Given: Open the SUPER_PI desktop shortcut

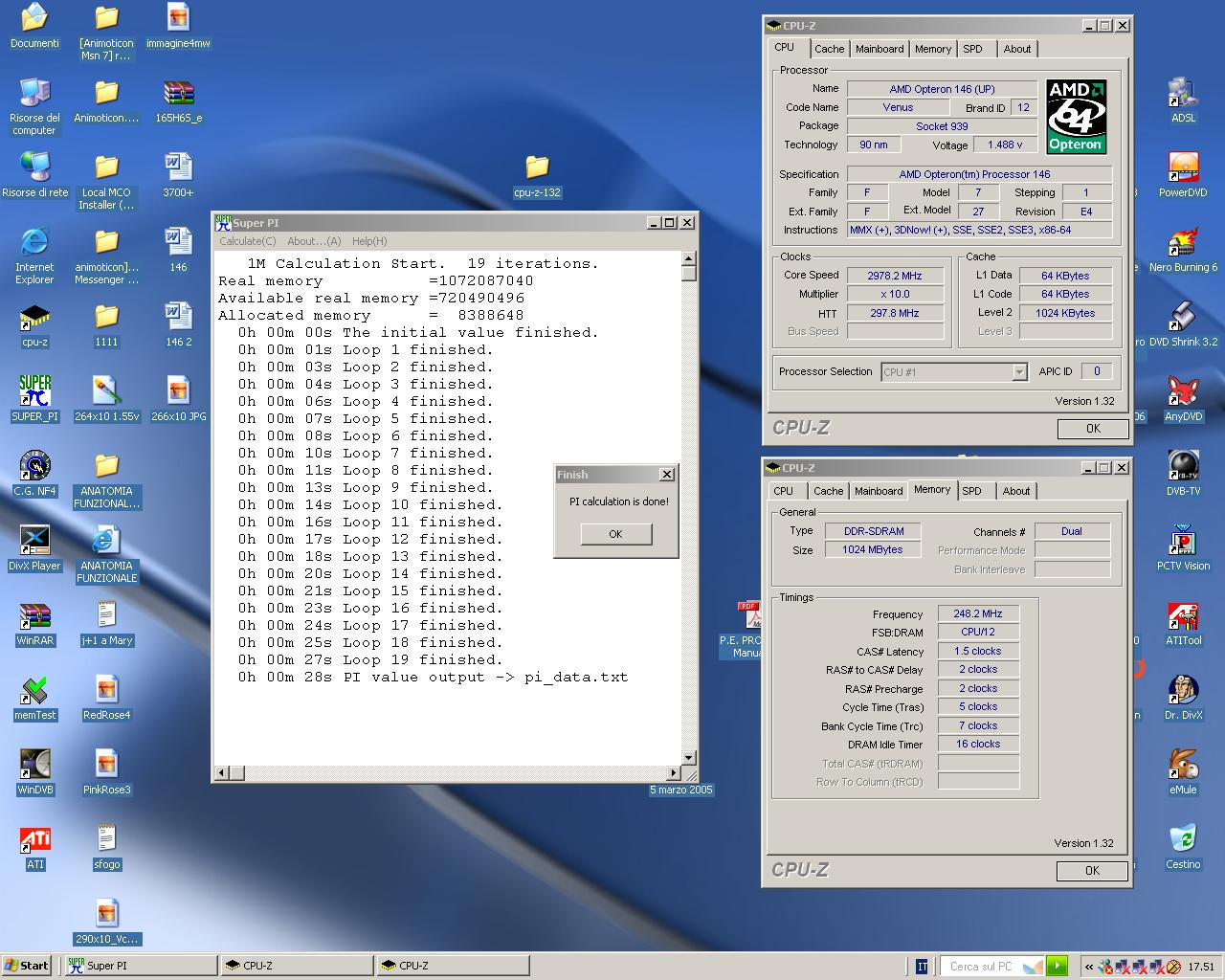Looking at the screenshot, I should pos(34,400).
